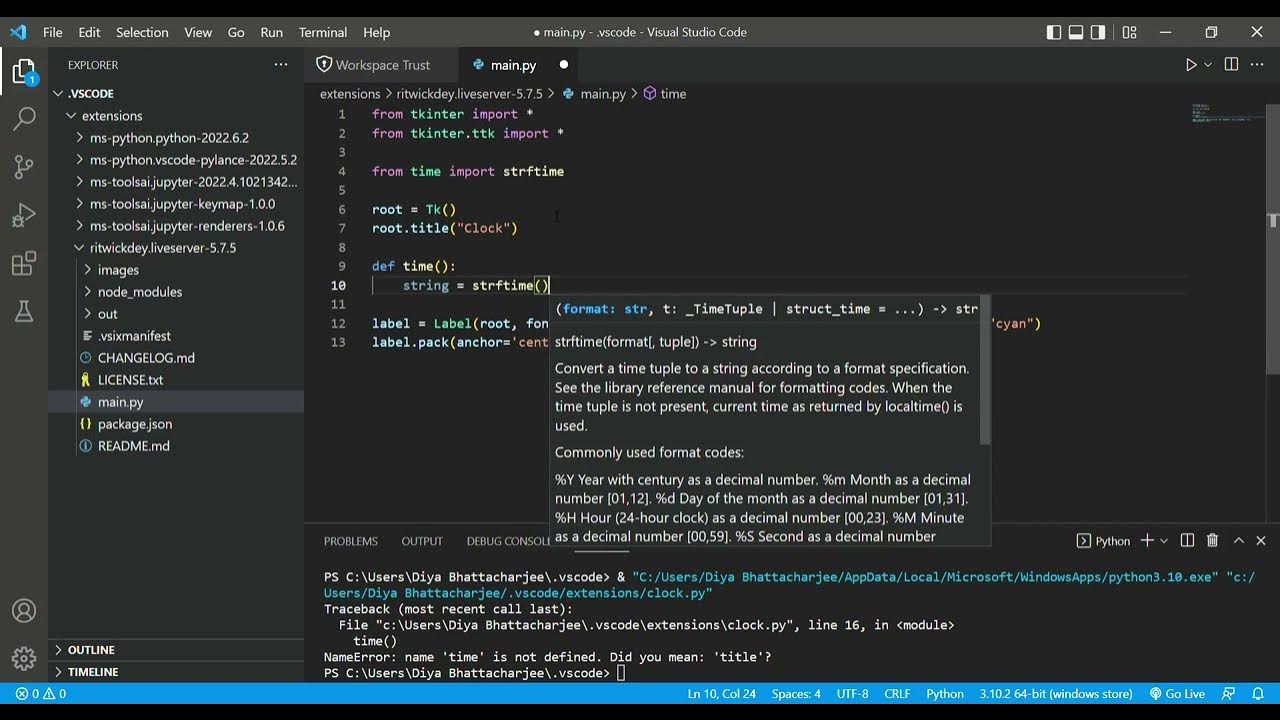
Task: Expand the OUTLINE section
Action: point(176,650)
